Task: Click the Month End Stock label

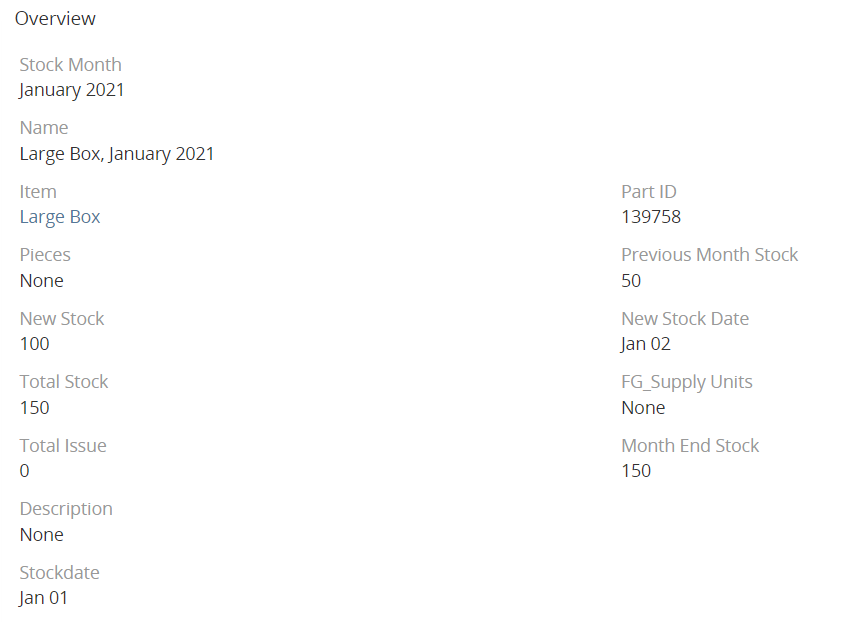Action: (690, 446)
